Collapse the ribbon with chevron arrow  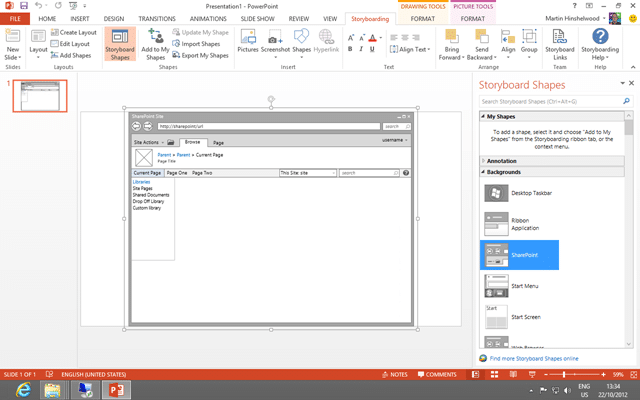[633, 67]
